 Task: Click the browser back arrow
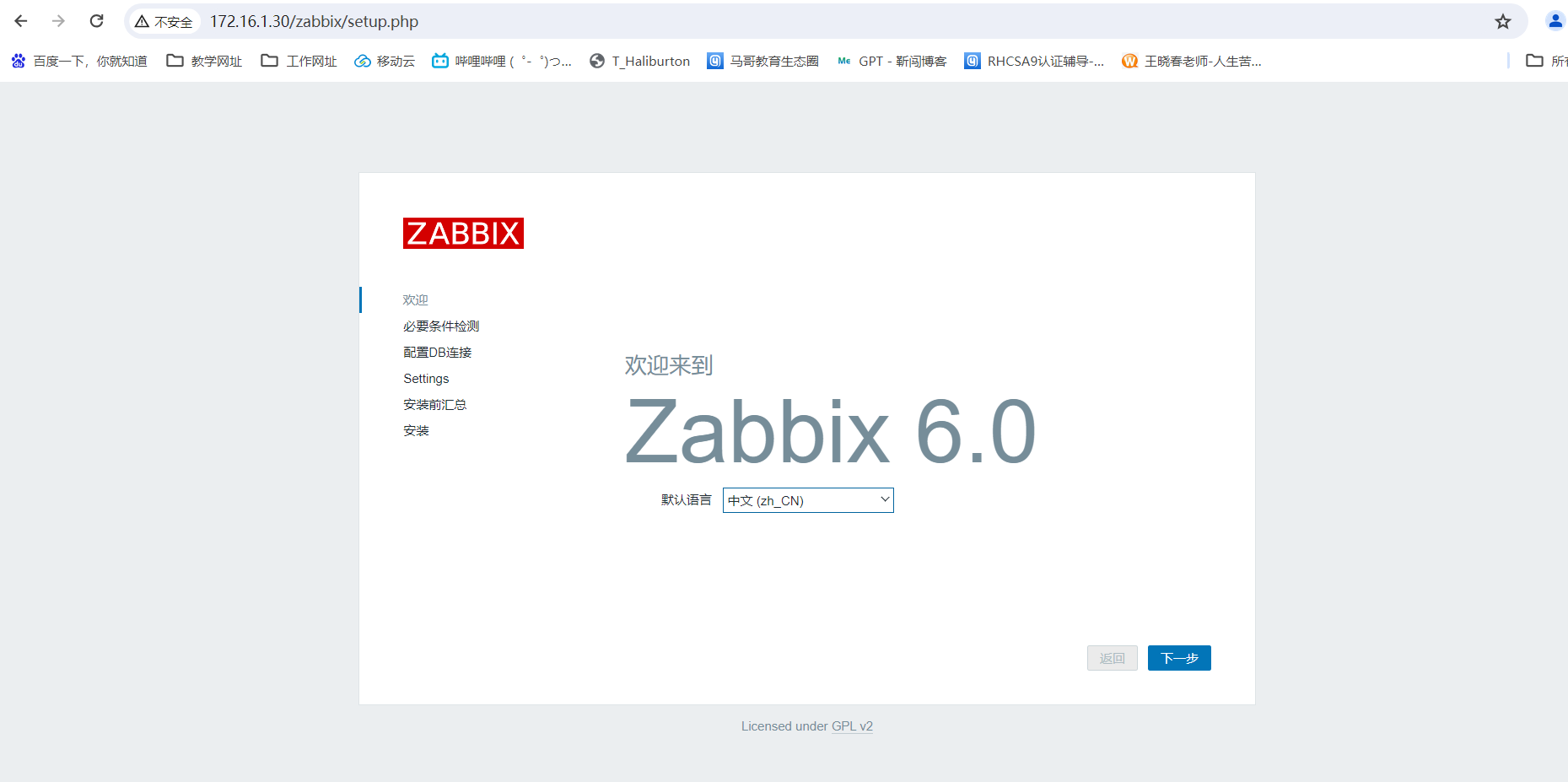pyautogui.click(x=21, y=21)
